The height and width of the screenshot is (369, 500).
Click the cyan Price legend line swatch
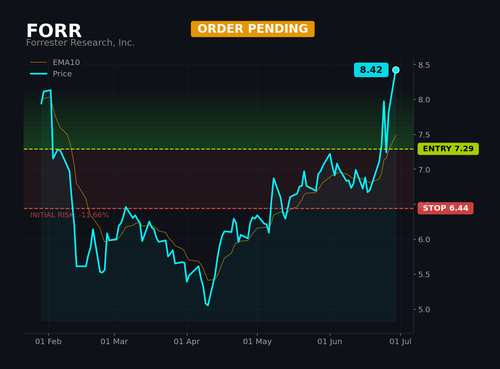click(39, 74)
